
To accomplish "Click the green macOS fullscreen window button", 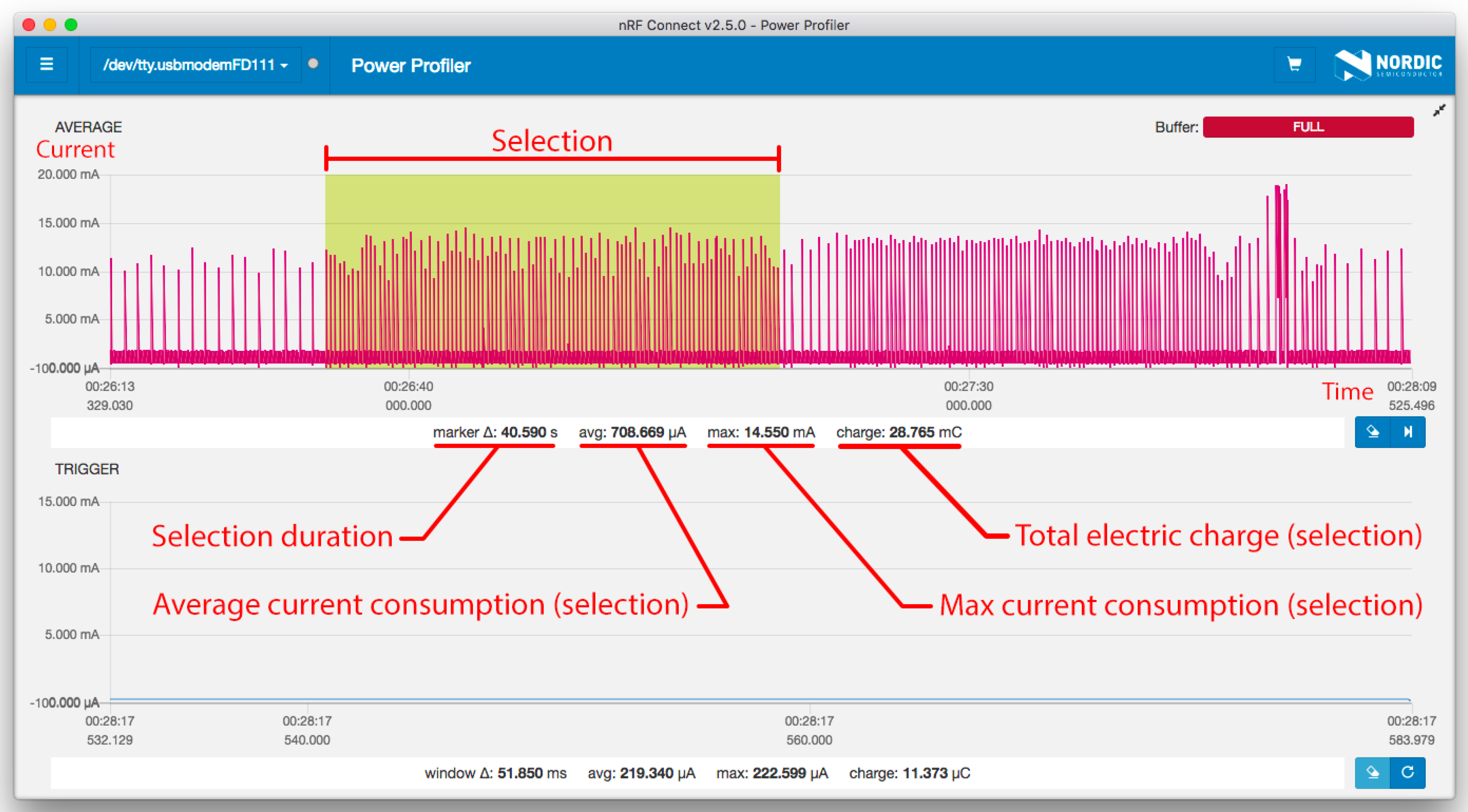I will click(x=71, y=25).
